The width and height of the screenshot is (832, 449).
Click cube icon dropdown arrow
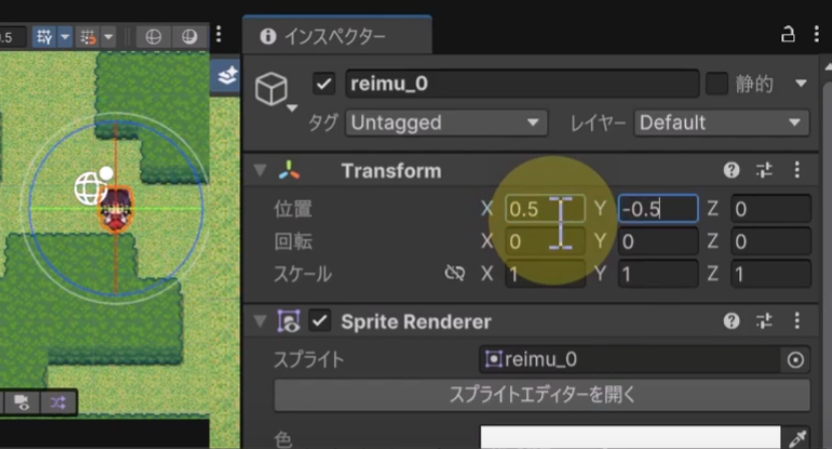[292, 108]
